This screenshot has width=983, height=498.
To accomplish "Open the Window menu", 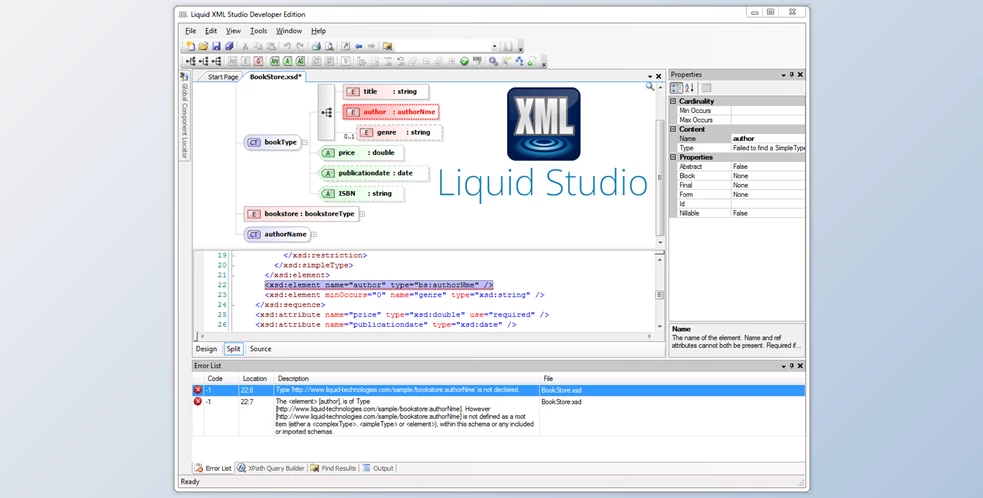I will coord(289,31).
